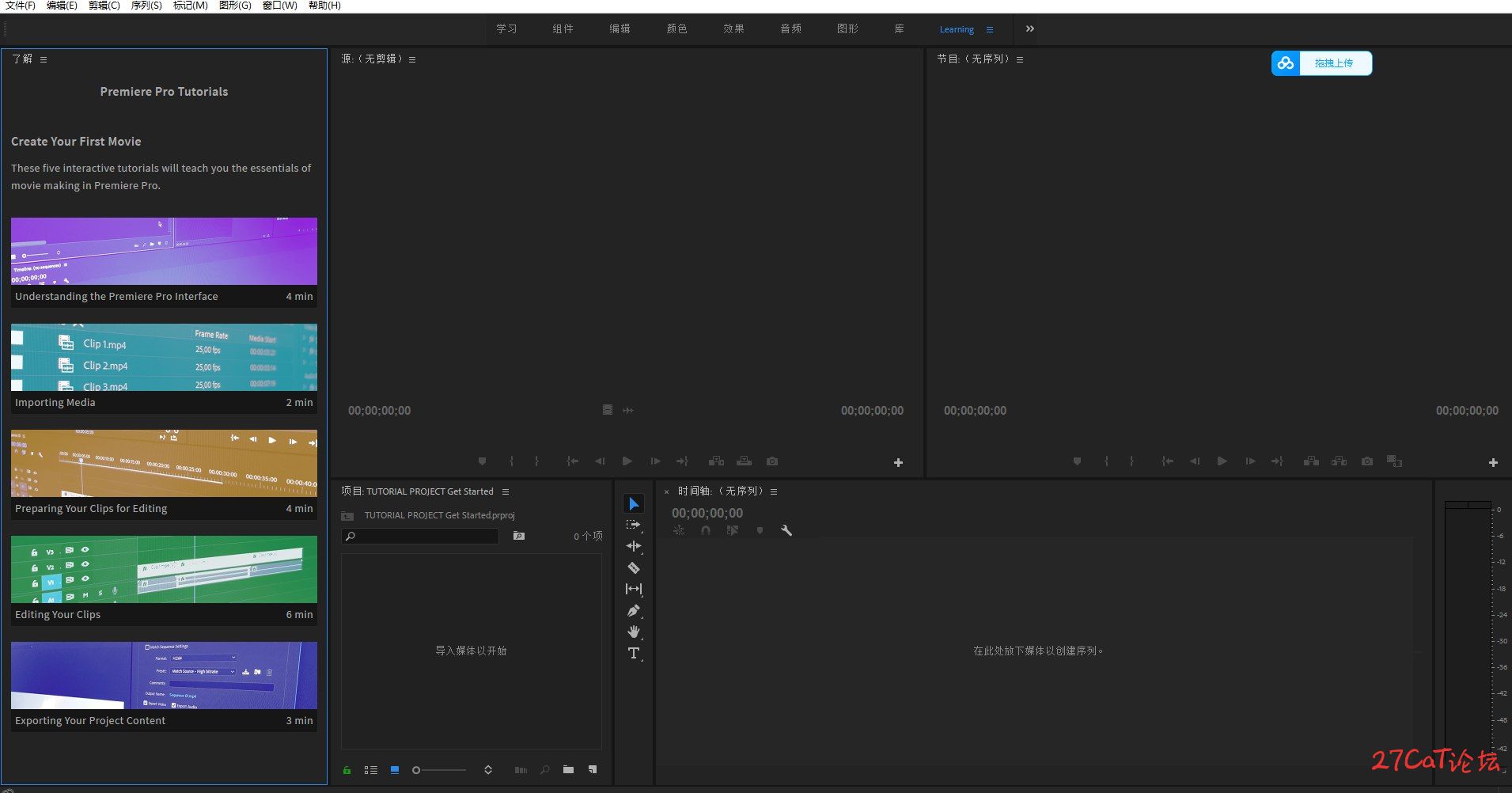Toggle Snap magnet in Timeline
The width and height of the screenshot is (1512, 793).
coord(706,531)
